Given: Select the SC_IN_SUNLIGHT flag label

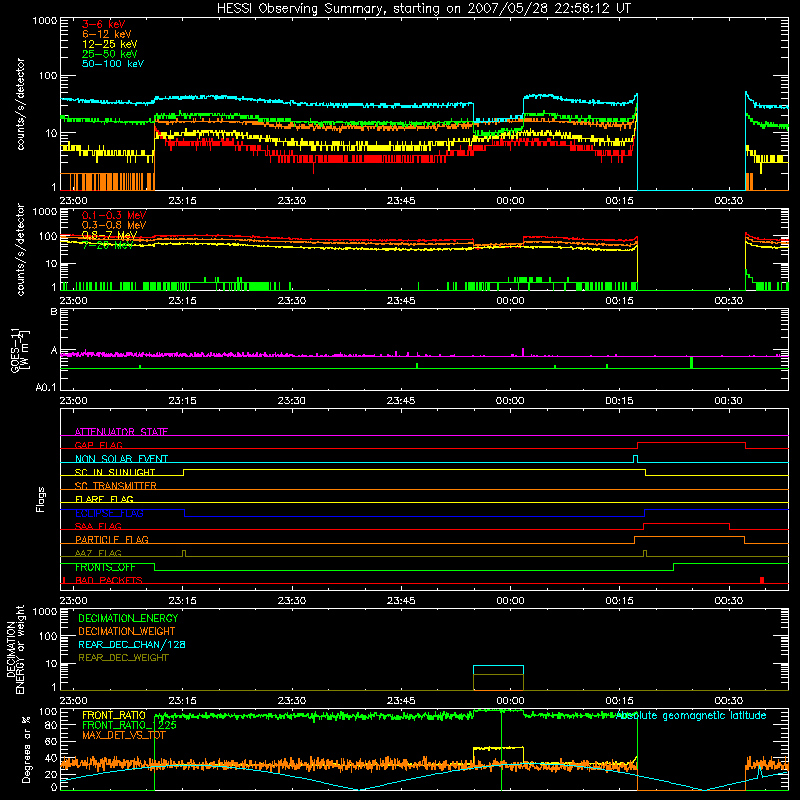Looking at the screenshot, I should point(115,472).
